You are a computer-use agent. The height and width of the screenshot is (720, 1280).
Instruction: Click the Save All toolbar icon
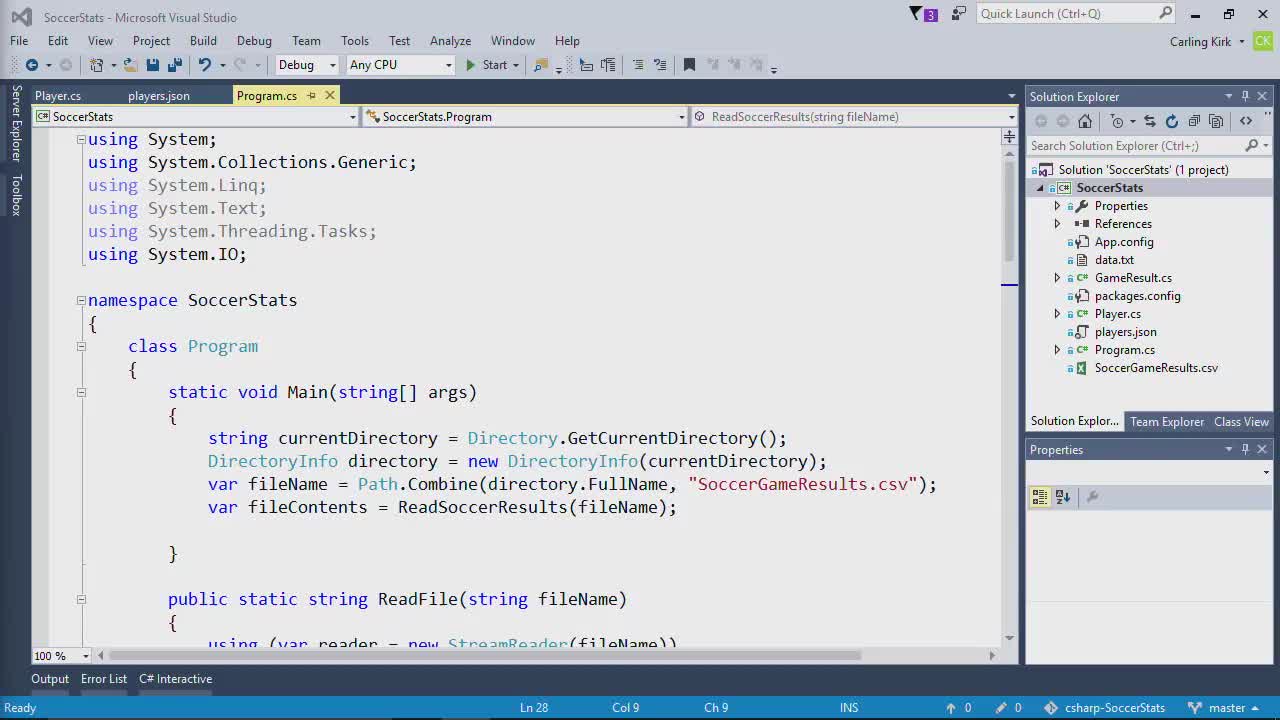click(x=174, y=64)
